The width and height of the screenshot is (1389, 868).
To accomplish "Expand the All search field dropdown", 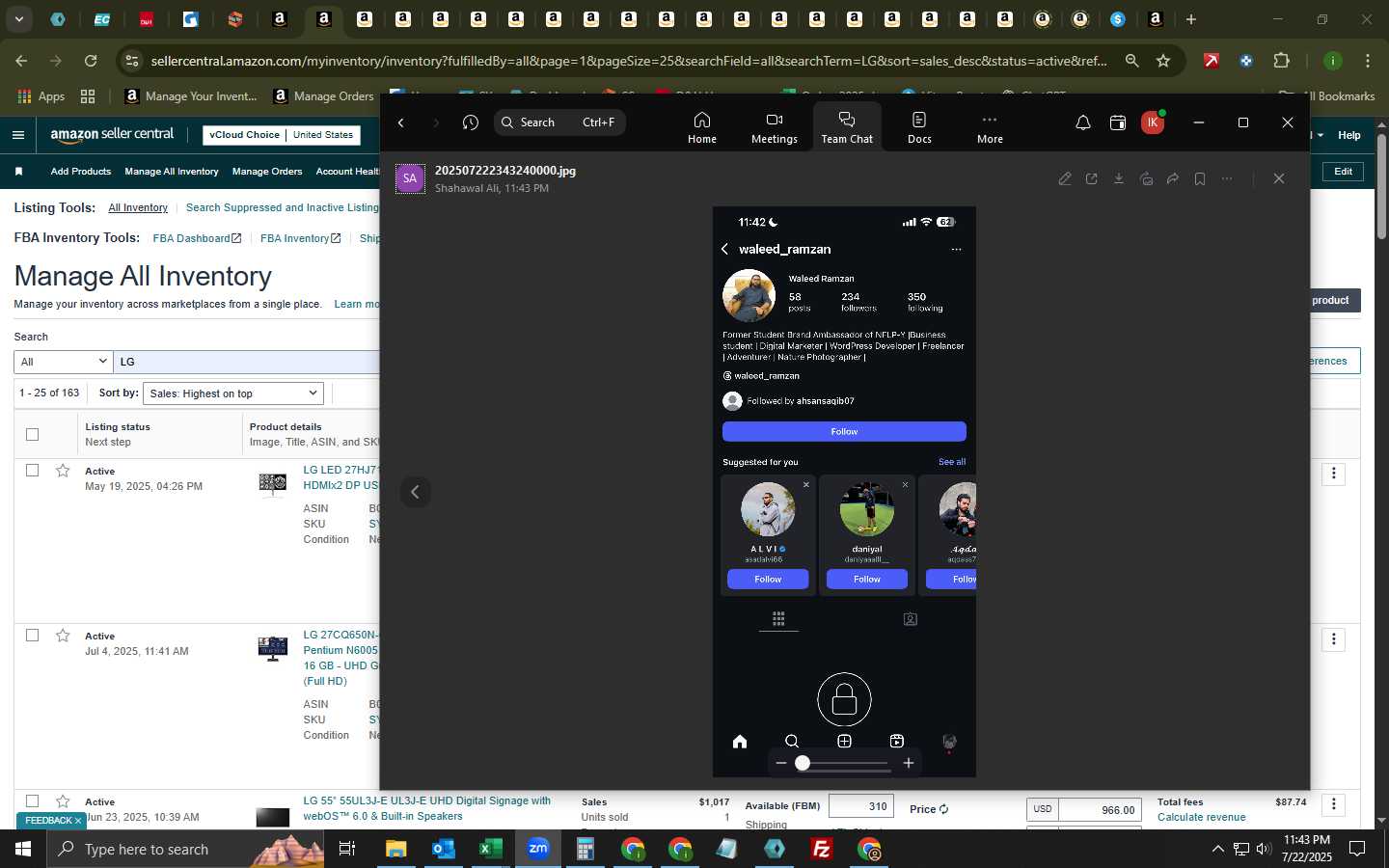I will (64, 362).
